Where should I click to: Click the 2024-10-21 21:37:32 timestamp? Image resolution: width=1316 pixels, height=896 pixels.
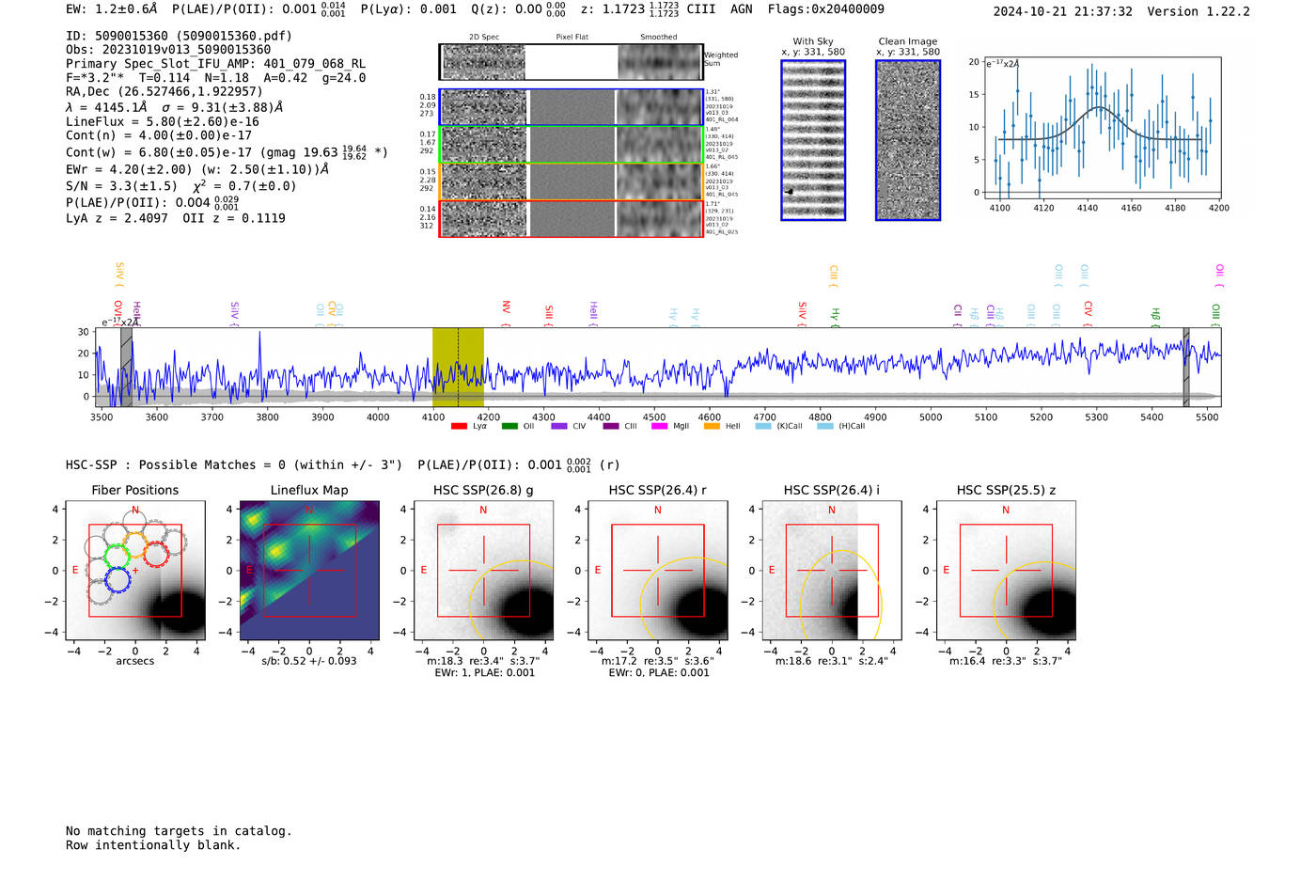point(1063,11)
